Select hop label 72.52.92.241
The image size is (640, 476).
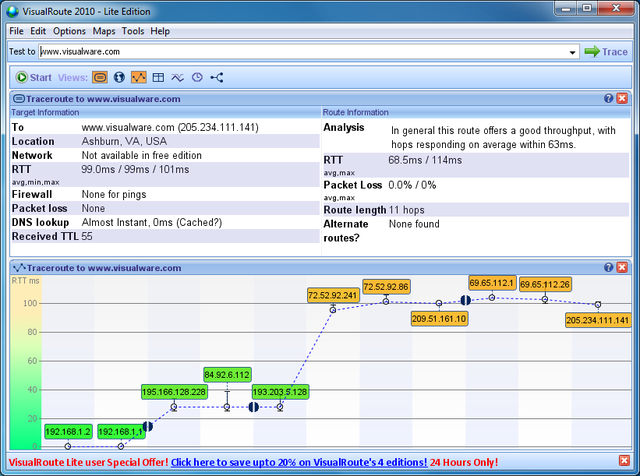(333, 295)
